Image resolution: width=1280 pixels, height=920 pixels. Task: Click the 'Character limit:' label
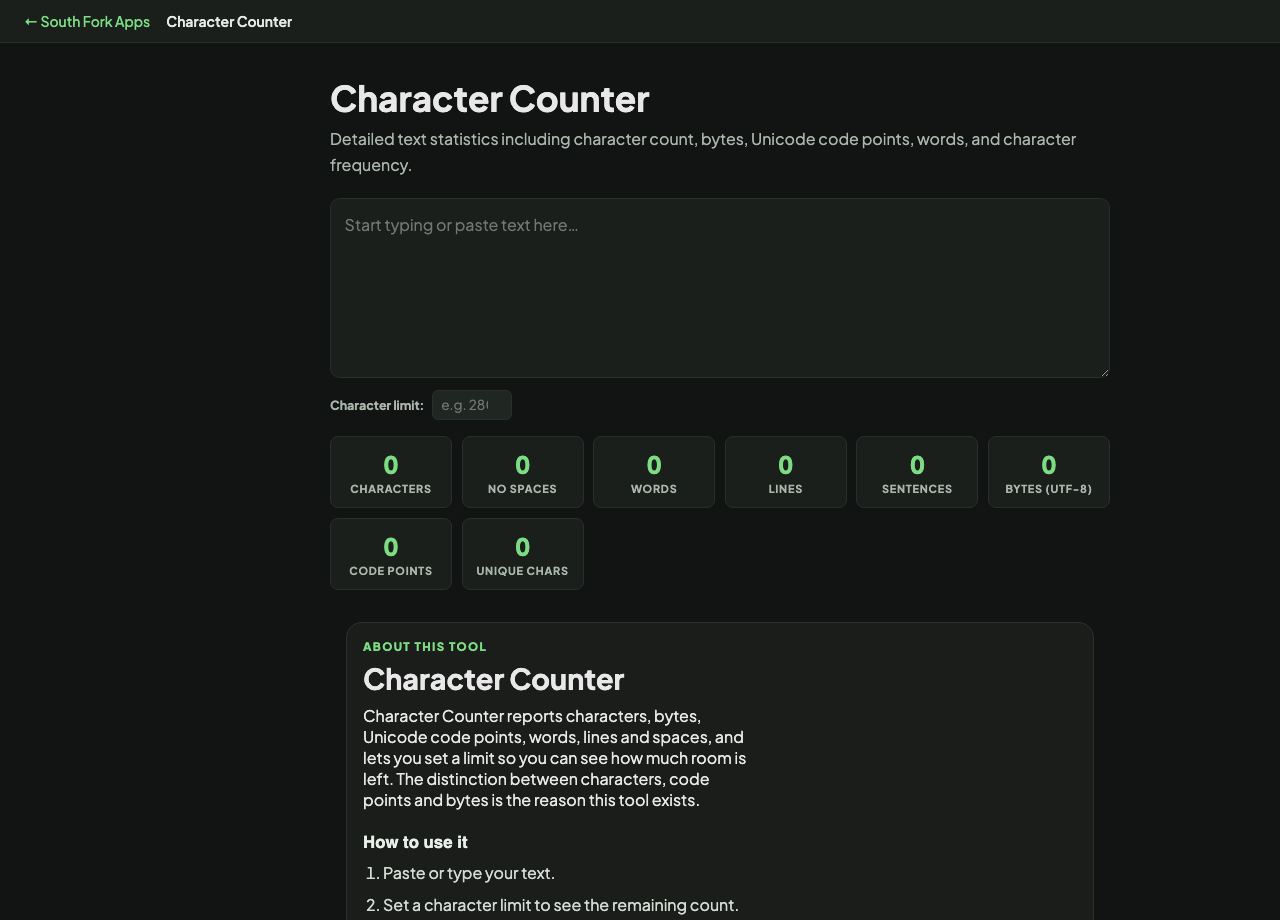coord(377,405)
